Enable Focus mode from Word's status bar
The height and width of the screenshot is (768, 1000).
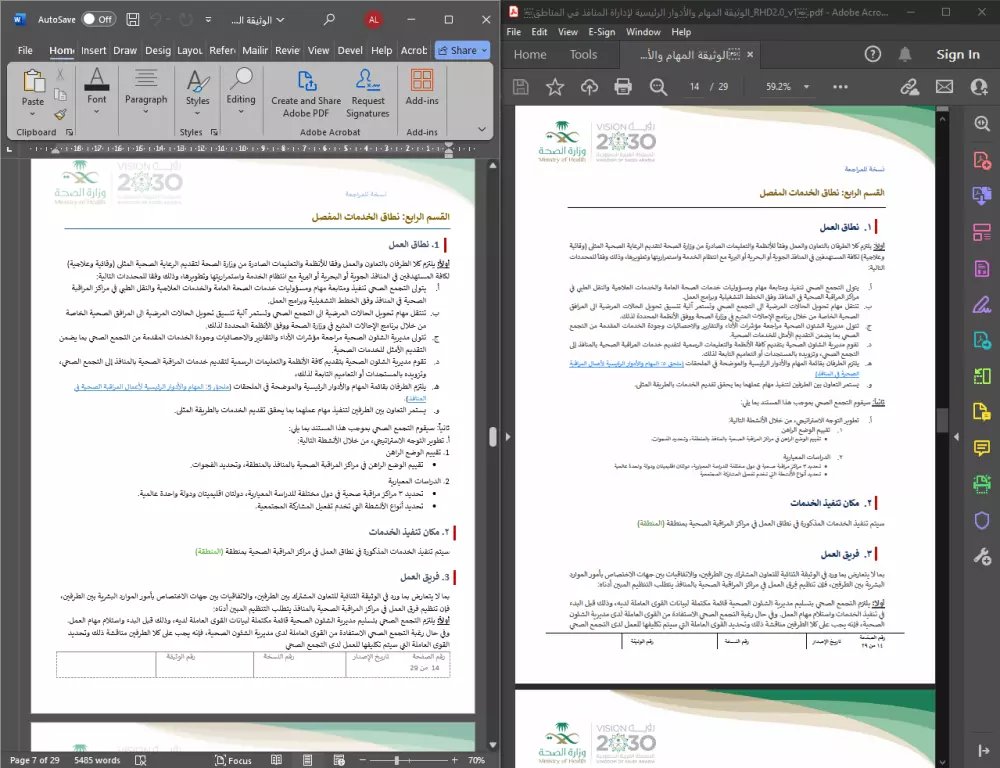point(234,760)
